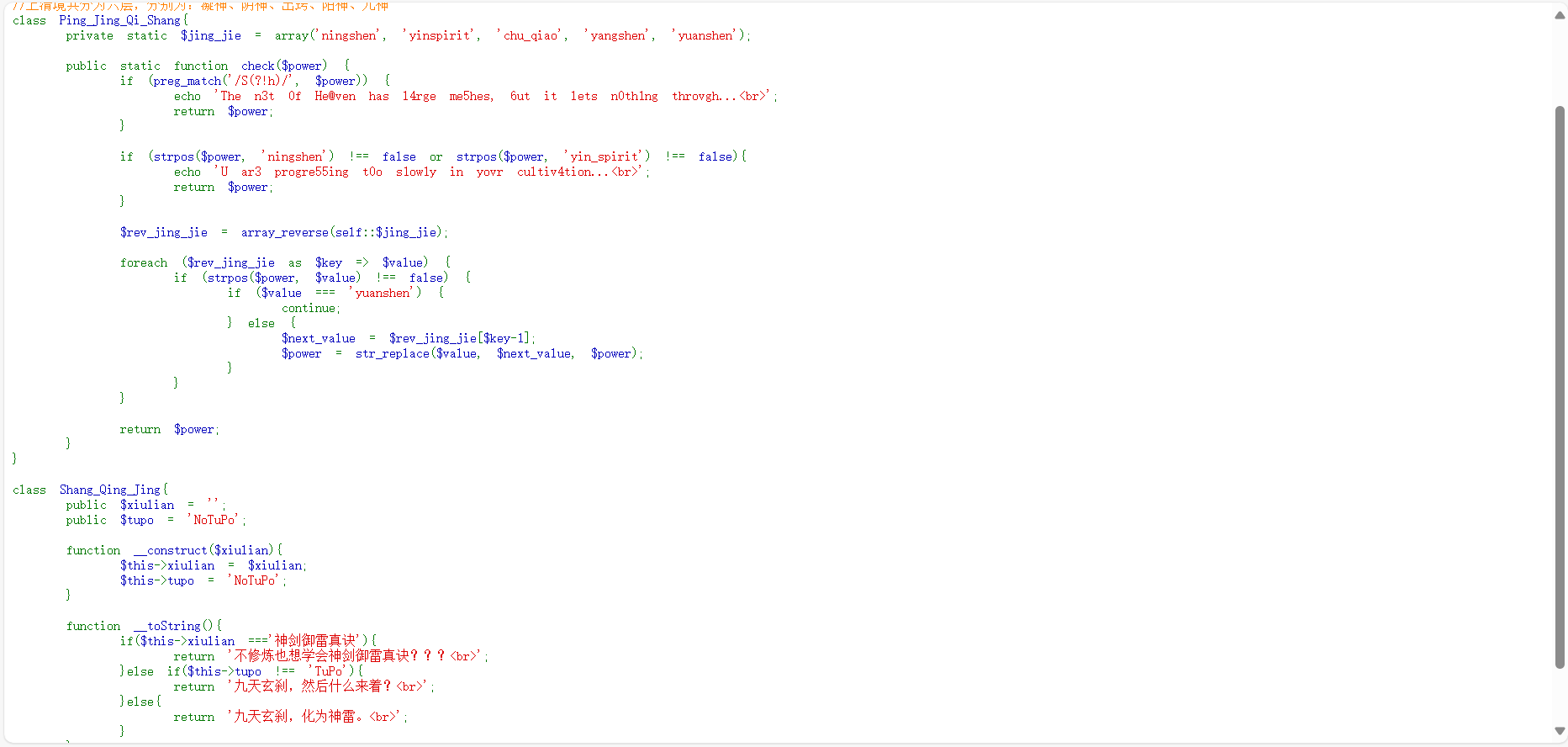Click the '九天玄刹，化为神雷' return line
Viewport: 1568px width, 747px height.
pyautogui.click(x=291, y=717)
